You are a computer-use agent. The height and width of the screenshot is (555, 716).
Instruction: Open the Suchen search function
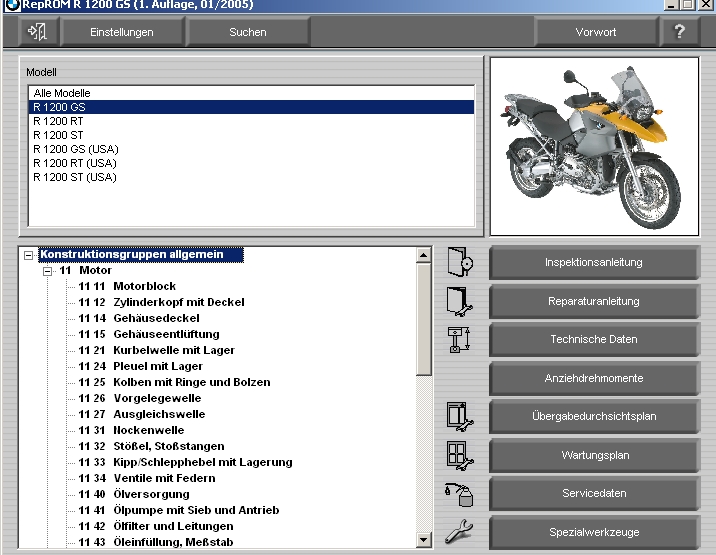247,32
